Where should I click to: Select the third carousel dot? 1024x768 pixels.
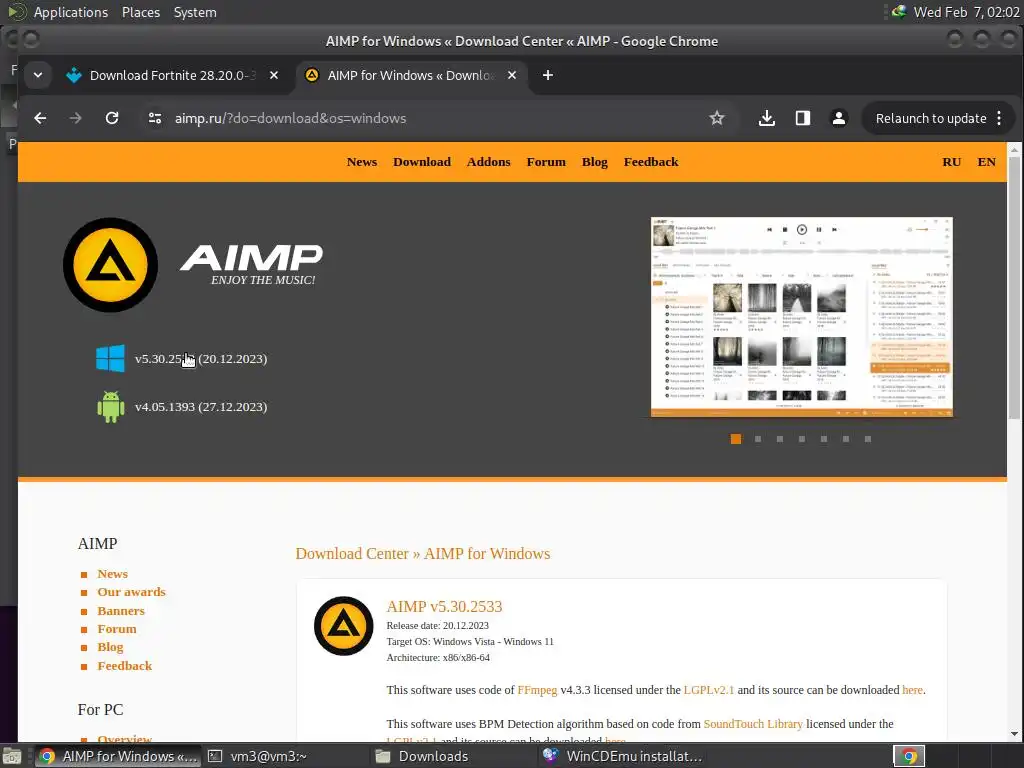click(x=780, y=439)
